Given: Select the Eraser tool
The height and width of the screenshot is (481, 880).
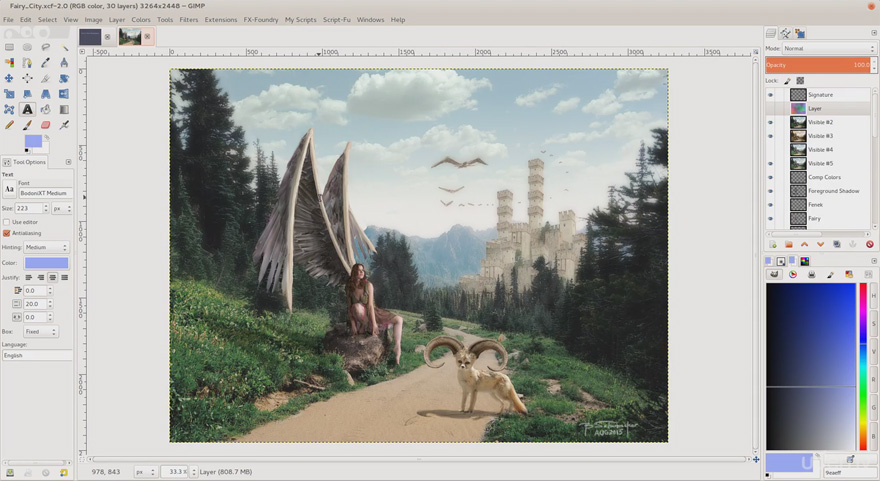Looking at the screenshot, I should coord(45,125).
